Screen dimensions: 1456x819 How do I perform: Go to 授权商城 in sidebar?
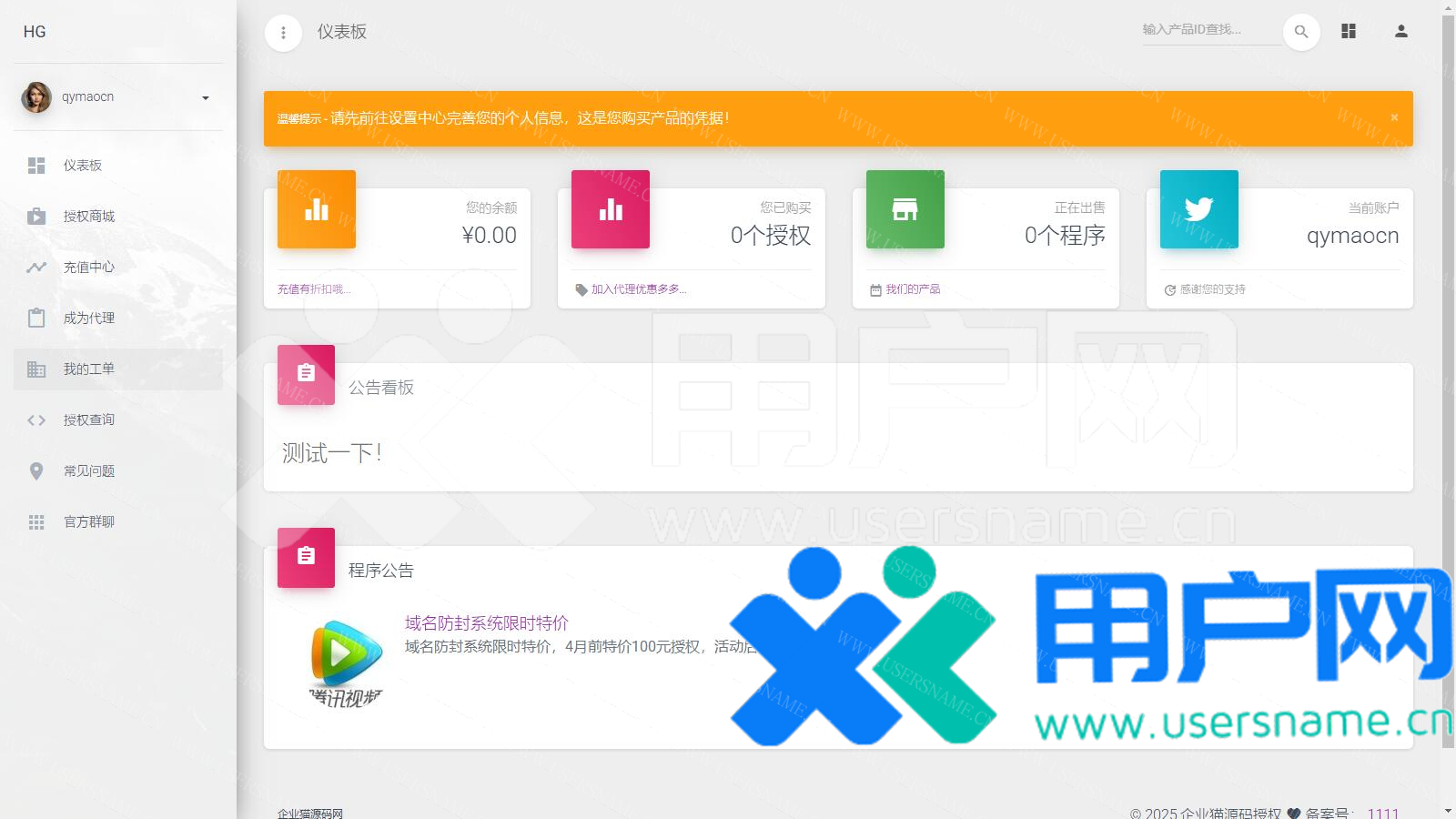tap(88, 217)
